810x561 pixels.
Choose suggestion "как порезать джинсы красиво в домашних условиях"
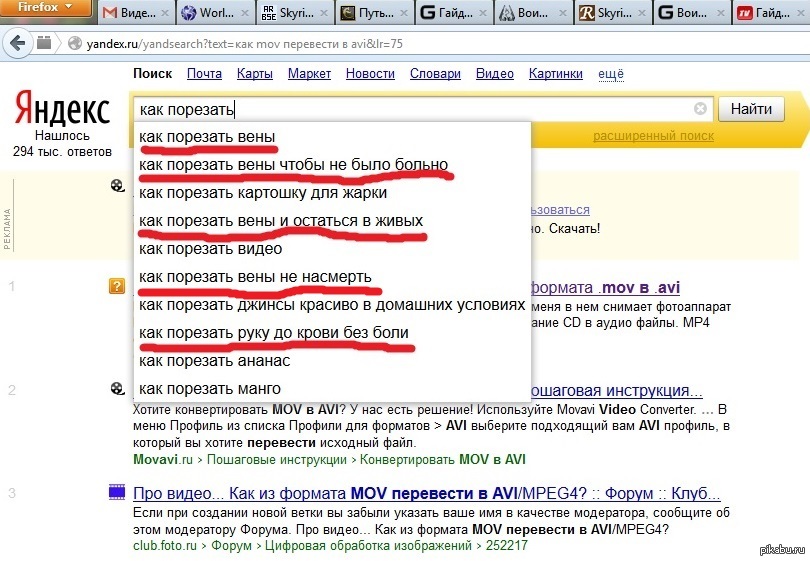coord(332,305)
